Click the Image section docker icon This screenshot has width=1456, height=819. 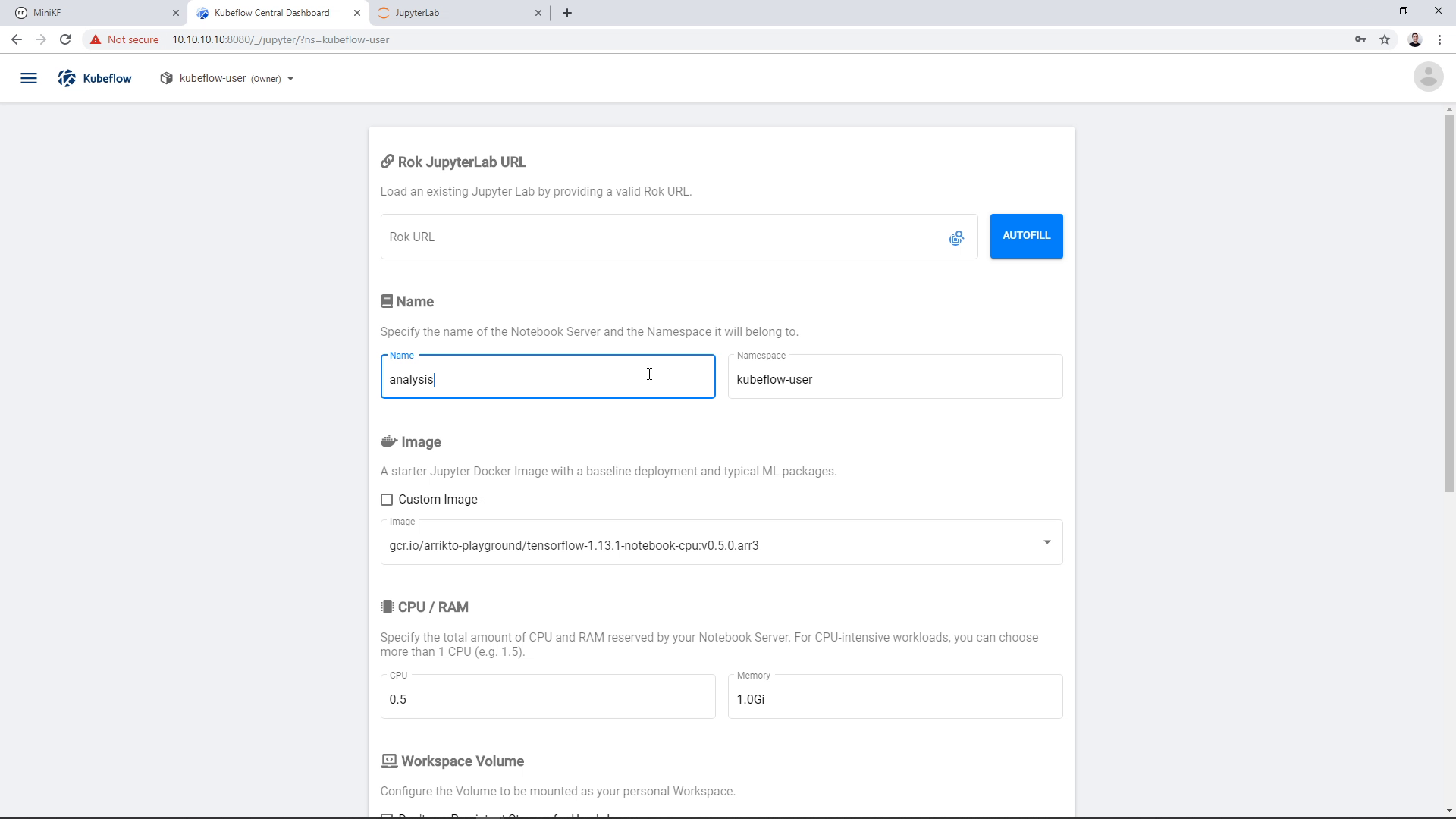coord(389,441)
